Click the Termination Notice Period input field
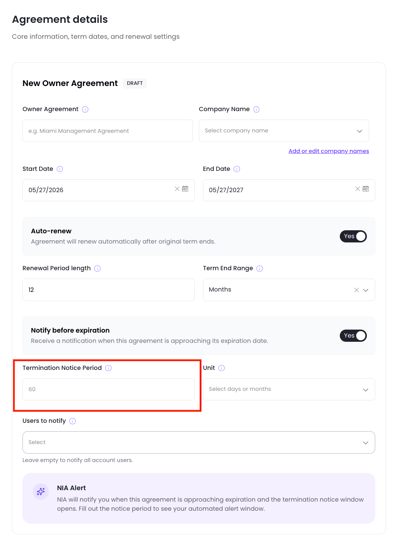The height and width of the screenshot is (545, 400). point(108,389)
